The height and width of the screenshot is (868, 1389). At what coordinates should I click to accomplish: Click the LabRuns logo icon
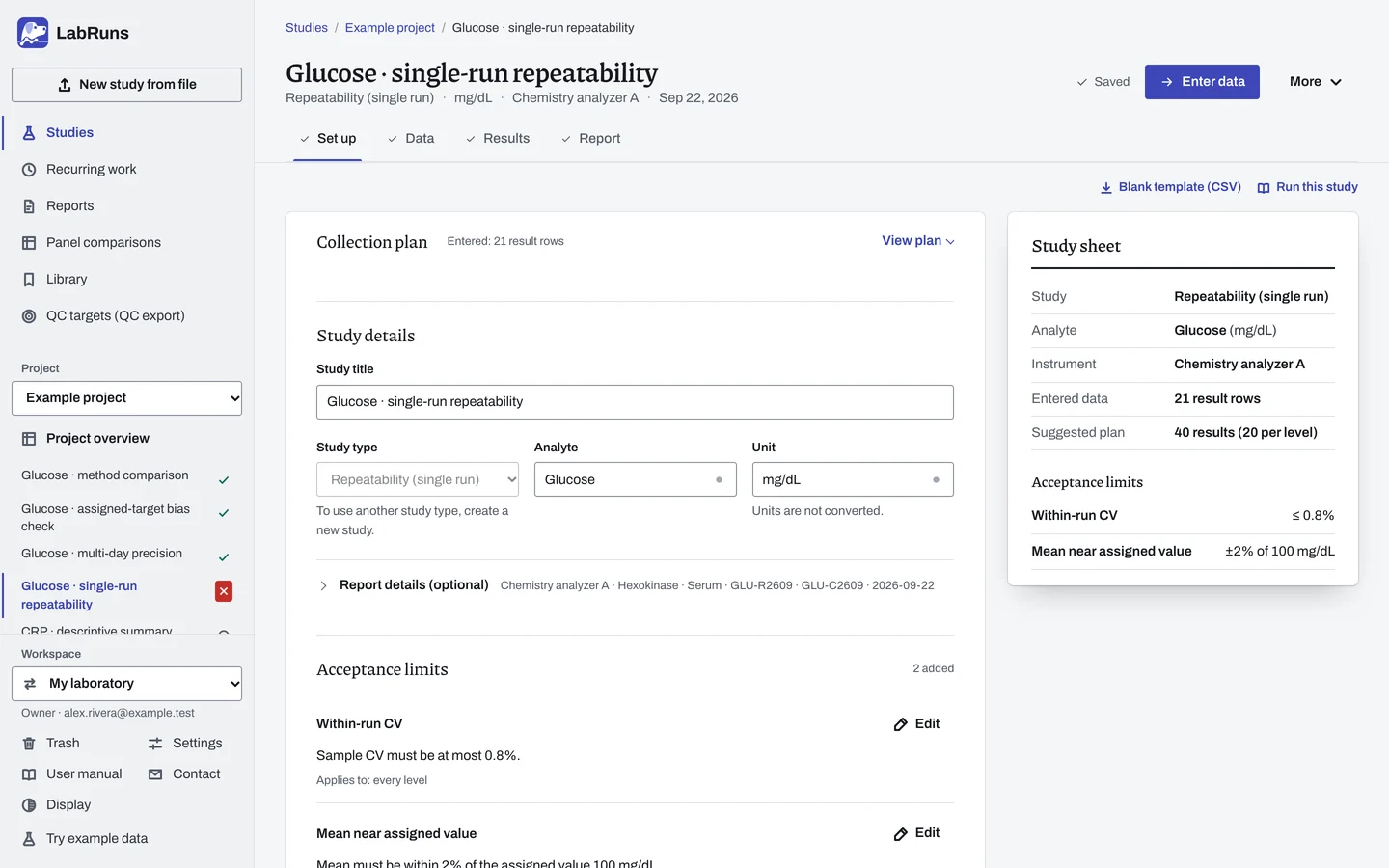[33, 33]
